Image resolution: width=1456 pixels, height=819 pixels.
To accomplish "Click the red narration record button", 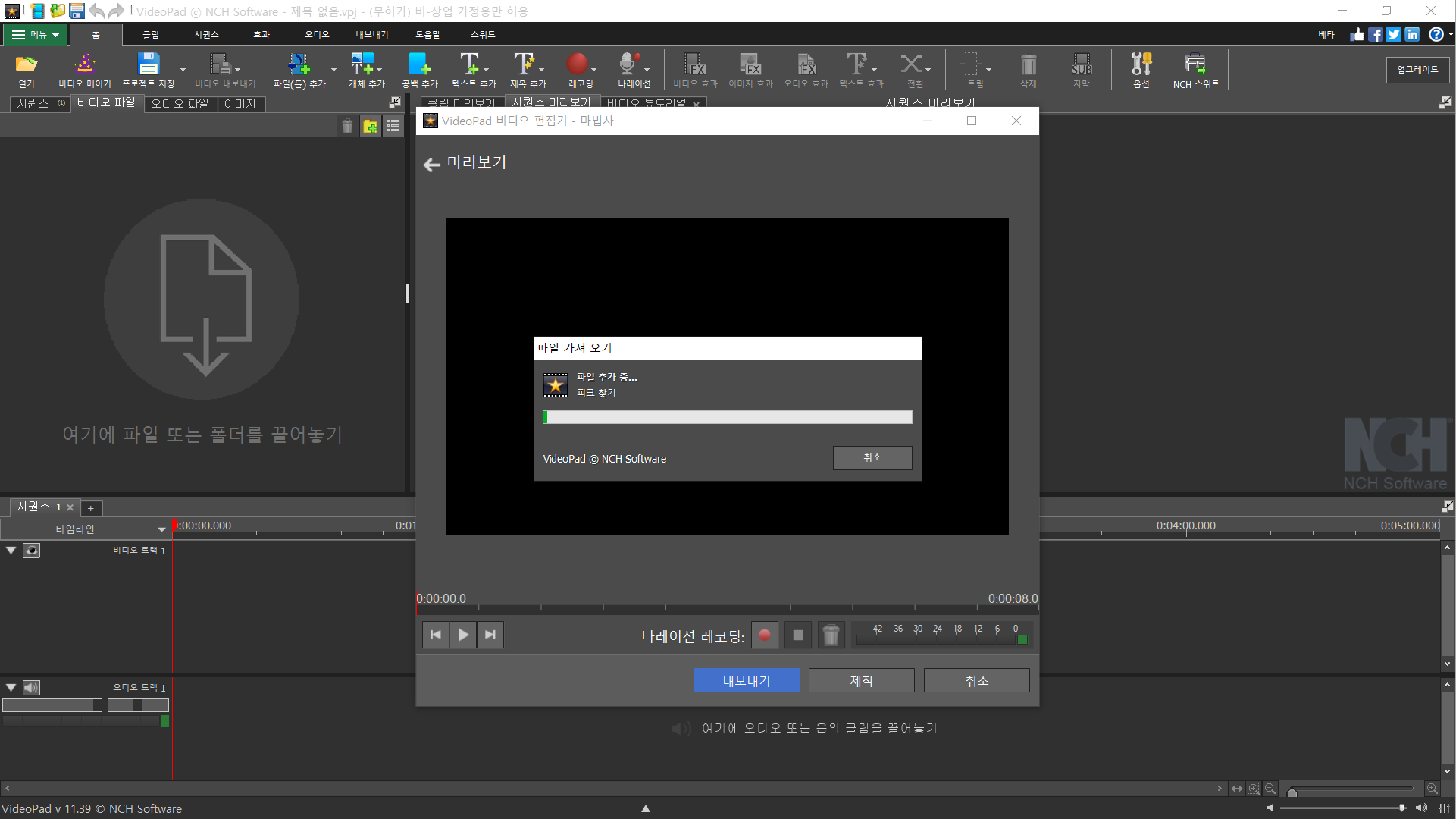I will point(764,635).
